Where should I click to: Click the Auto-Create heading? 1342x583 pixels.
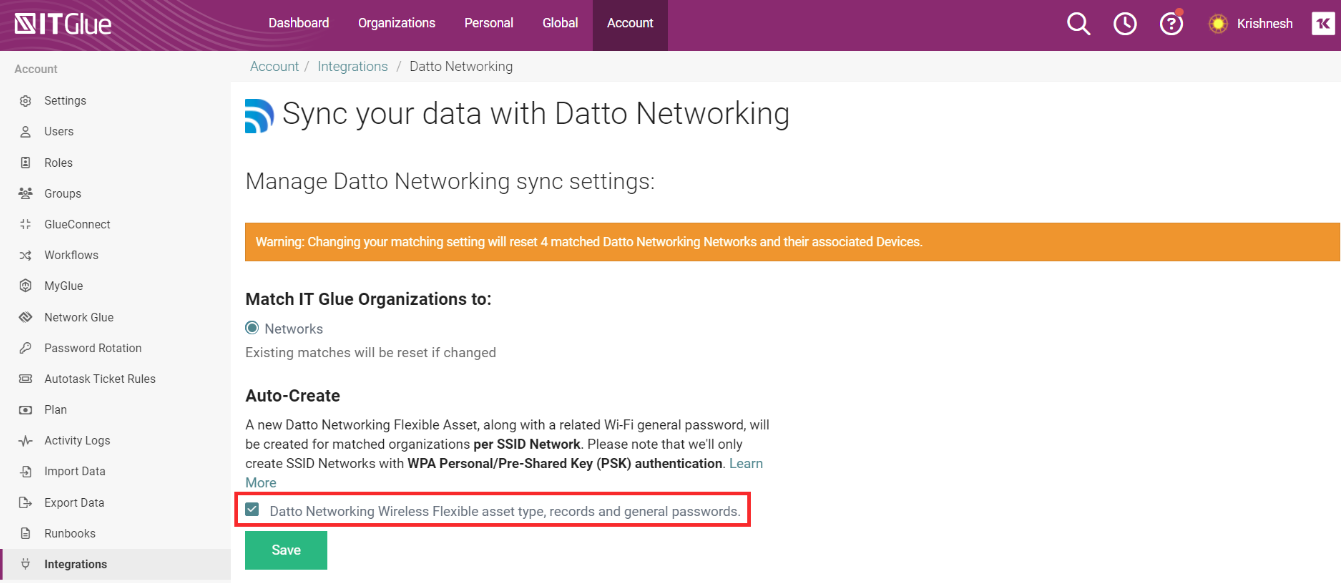tap(293, 396)
